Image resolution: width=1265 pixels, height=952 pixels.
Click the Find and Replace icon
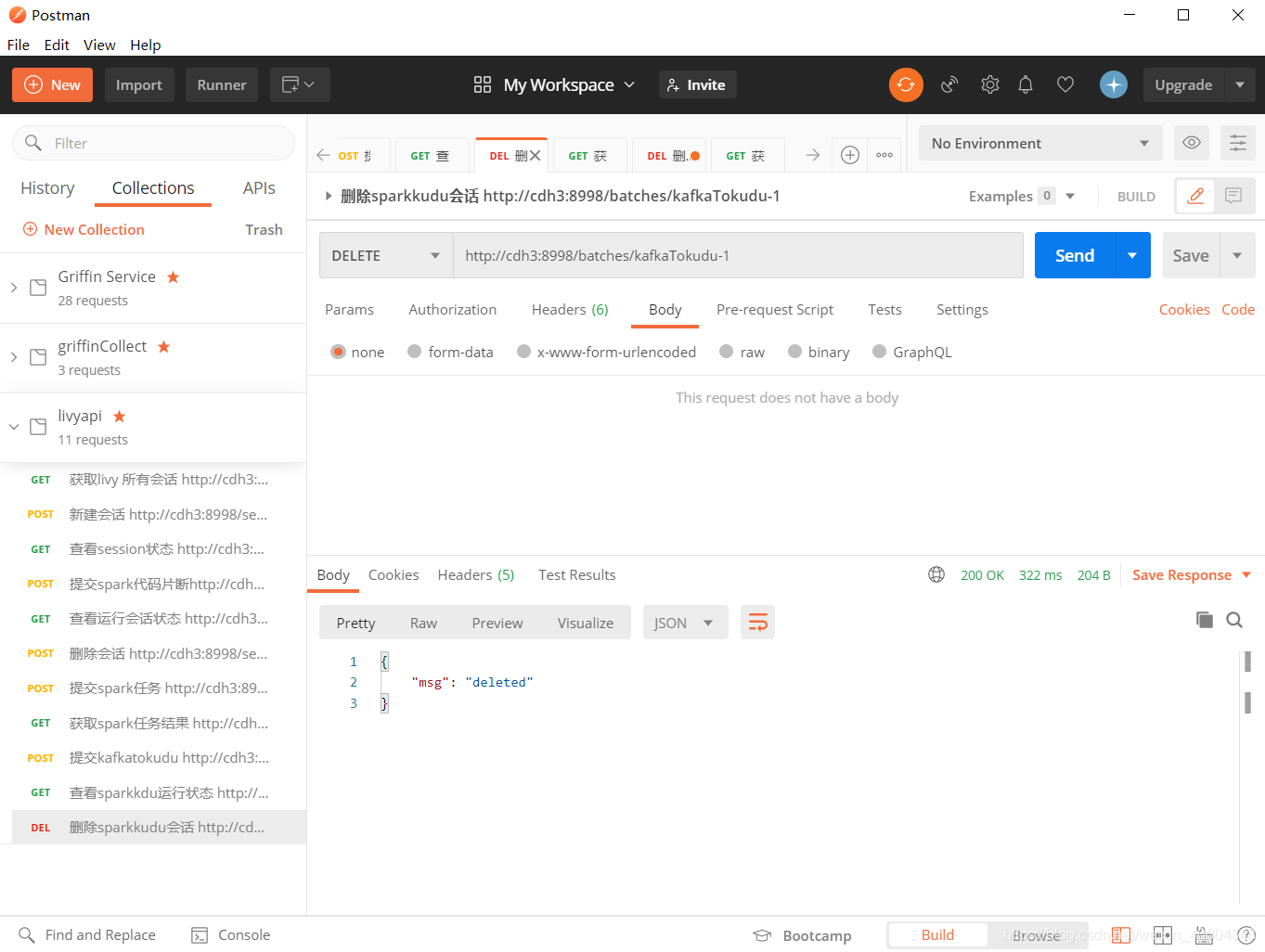pyautogui.click(x=27, y=935)
